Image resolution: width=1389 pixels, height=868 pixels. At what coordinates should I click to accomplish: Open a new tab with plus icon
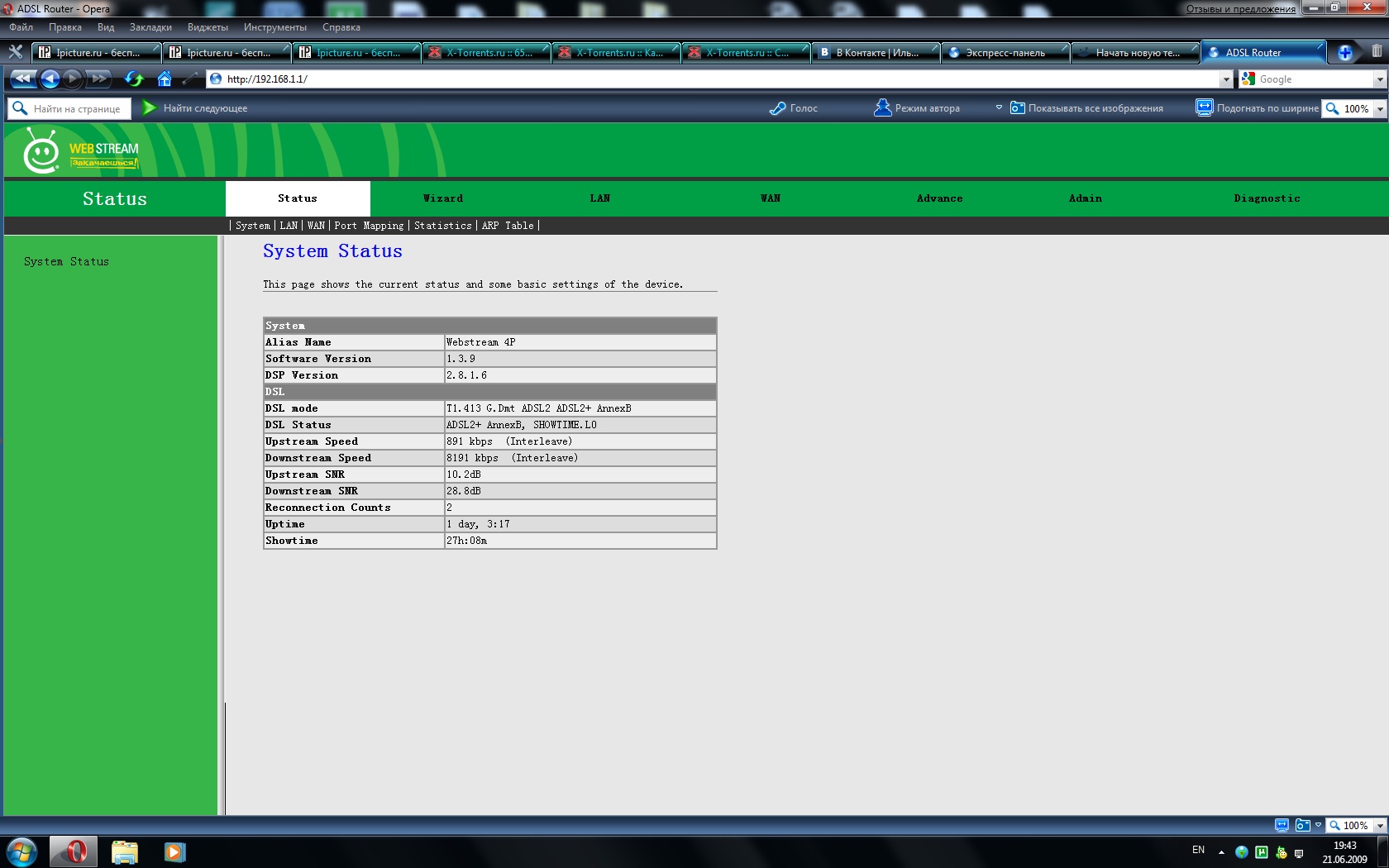click(1344, 53)
